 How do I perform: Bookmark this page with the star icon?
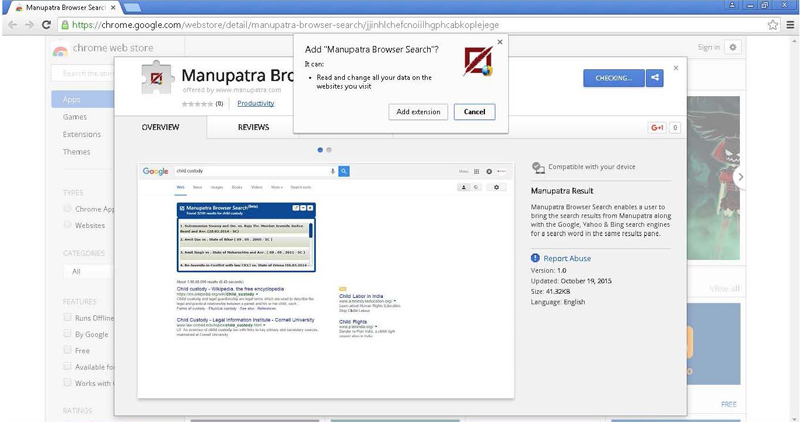(x=773, y=24)
